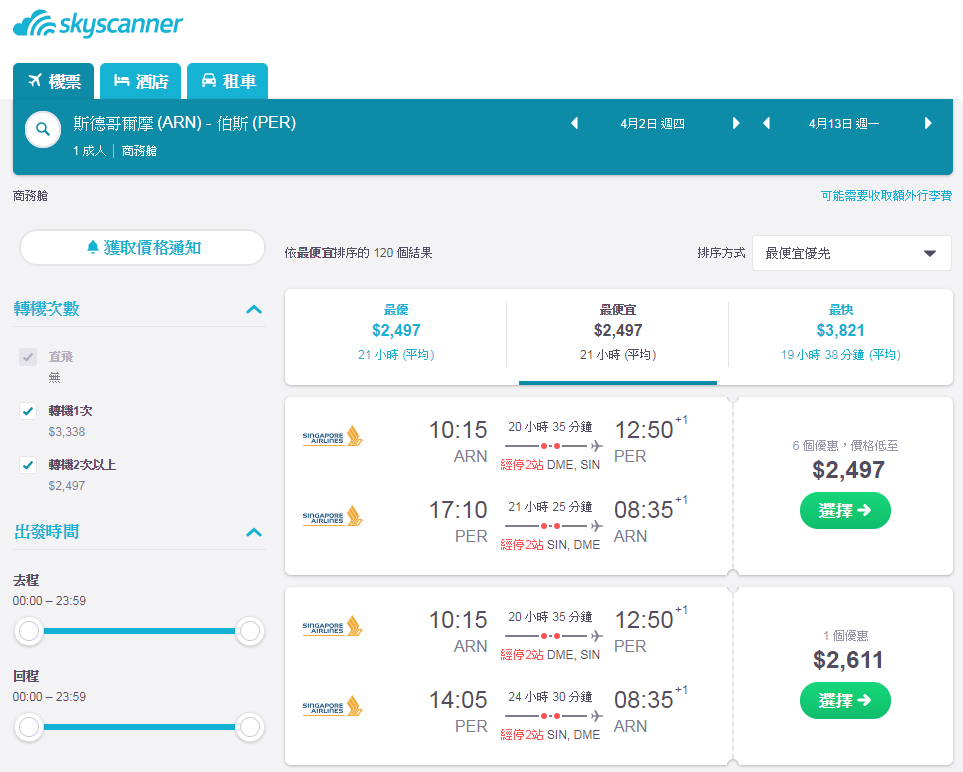Screen dimensions: 963x772
Task: Open the 最便宜優先 sort dropdown
Action: 852,253
